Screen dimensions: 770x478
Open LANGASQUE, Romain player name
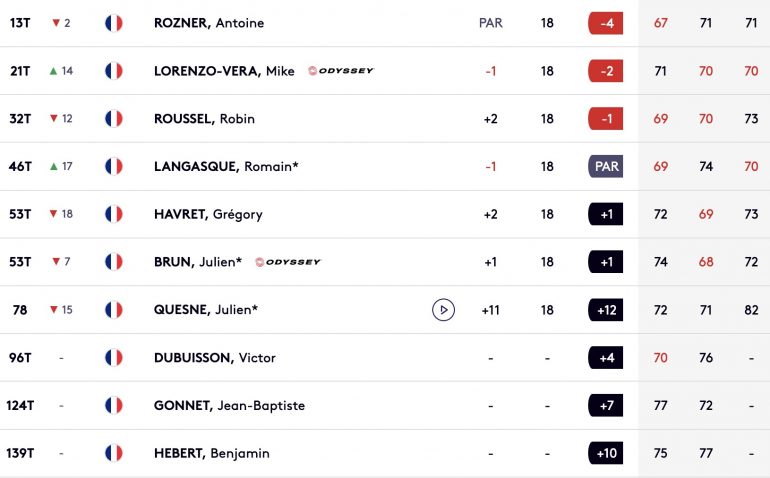click(226, 167)
